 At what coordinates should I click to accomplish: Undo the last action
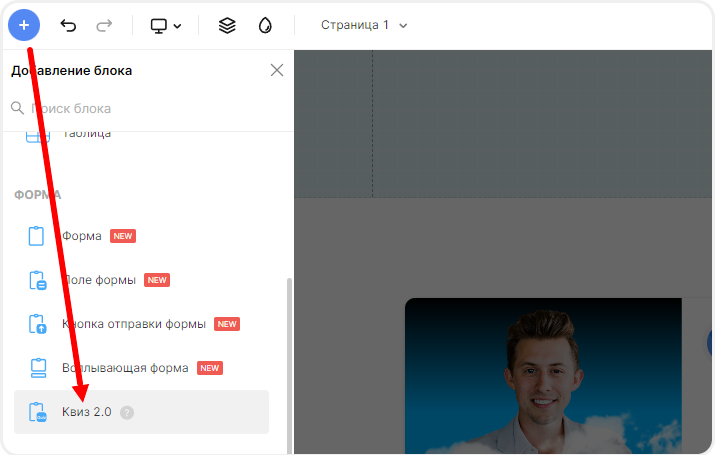click(68, 25)
